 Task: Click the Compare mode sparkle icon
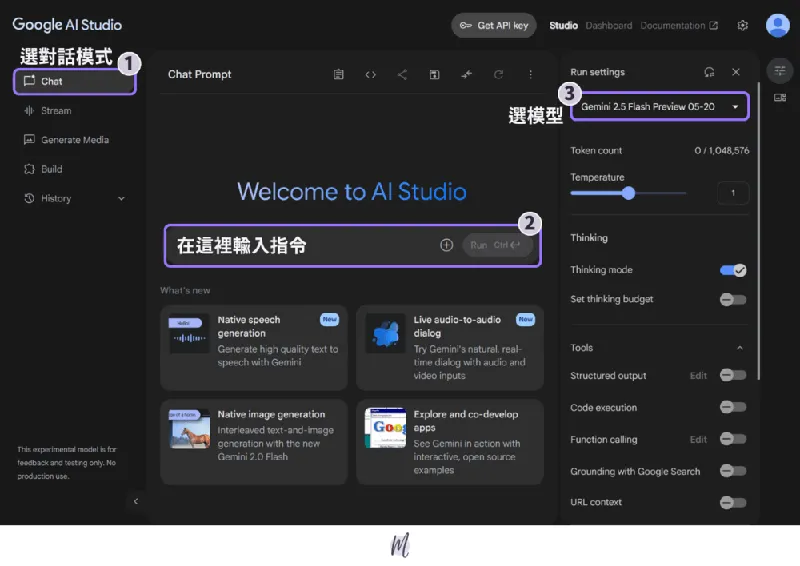click(466, 75)
